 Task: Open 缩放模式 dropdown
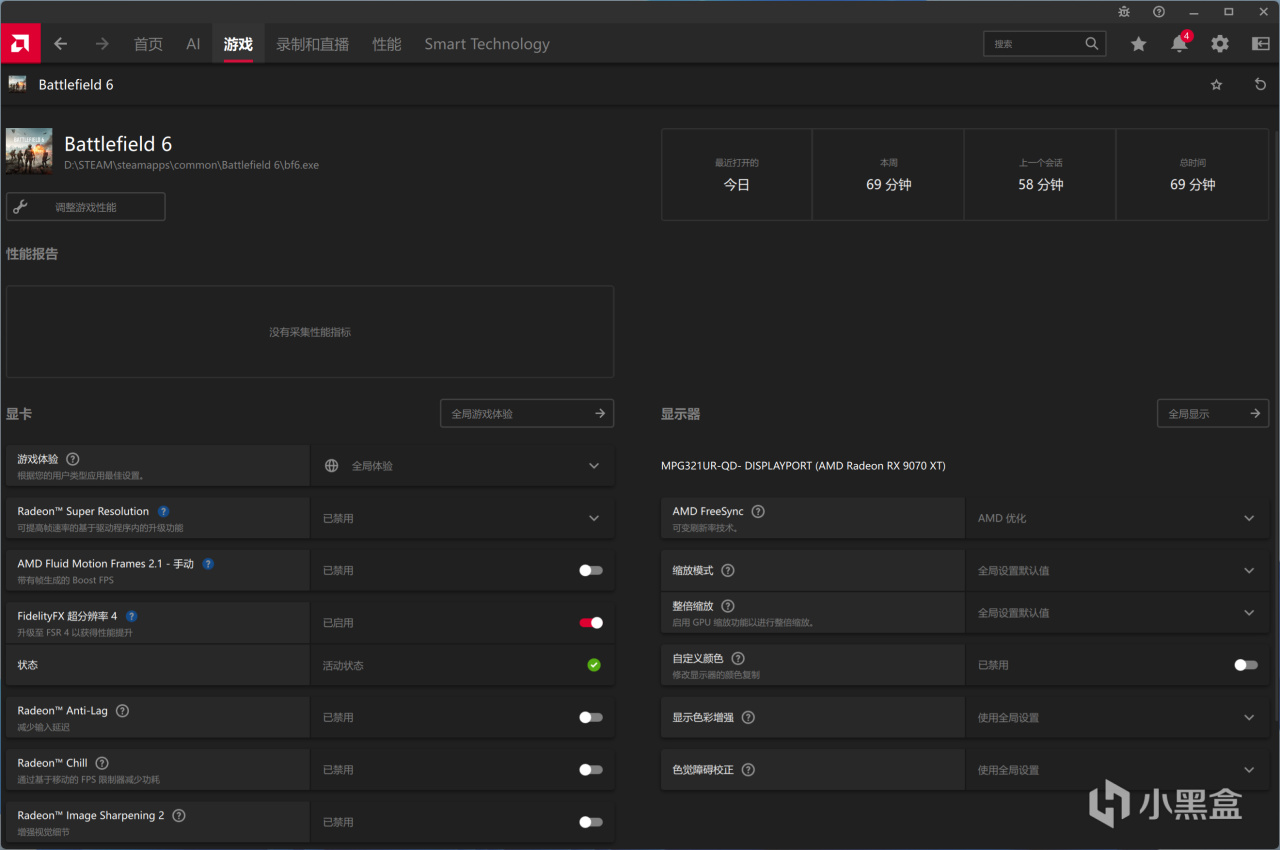coord(1117,570)
